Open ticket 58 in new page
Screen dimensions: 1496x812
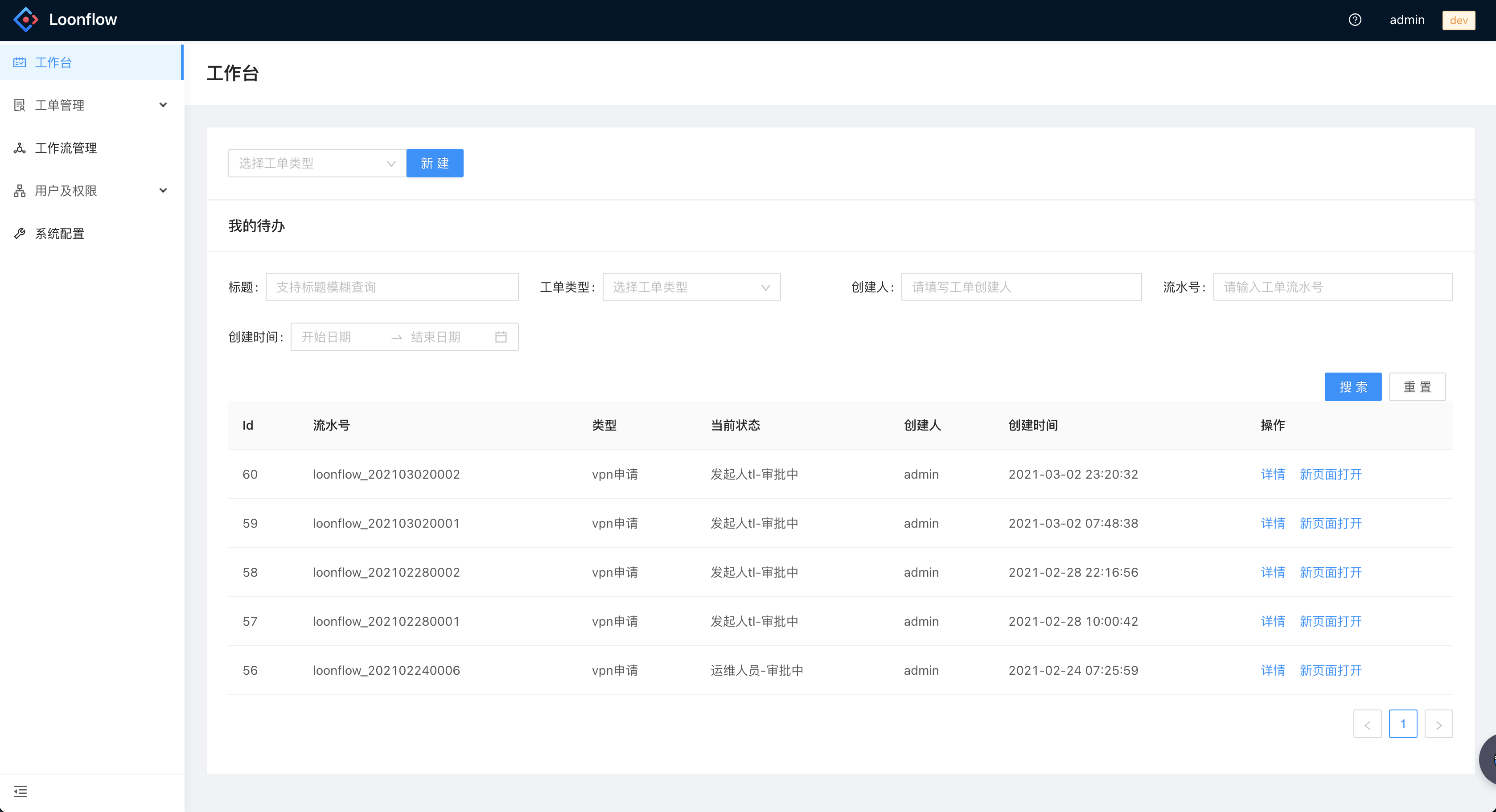coord(1331,572)
